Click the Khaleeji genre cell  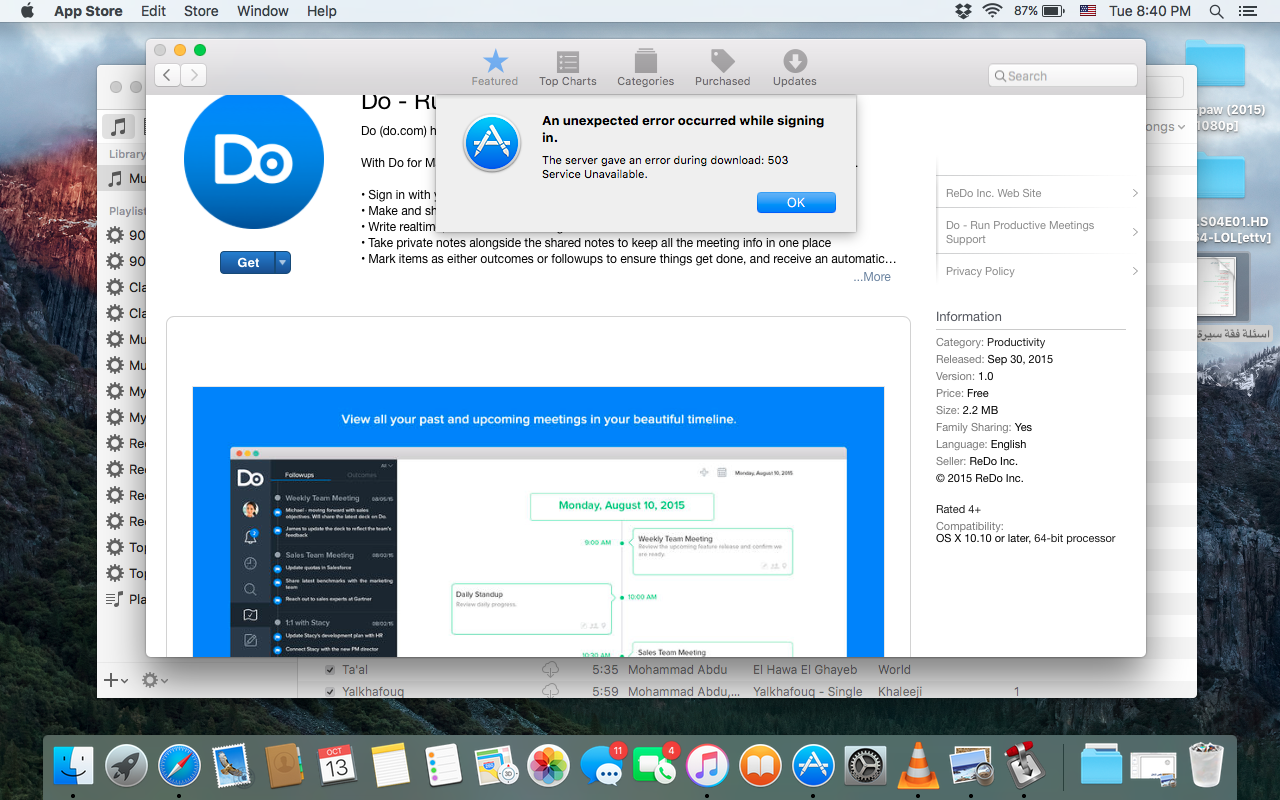click(x=900, y=692)
